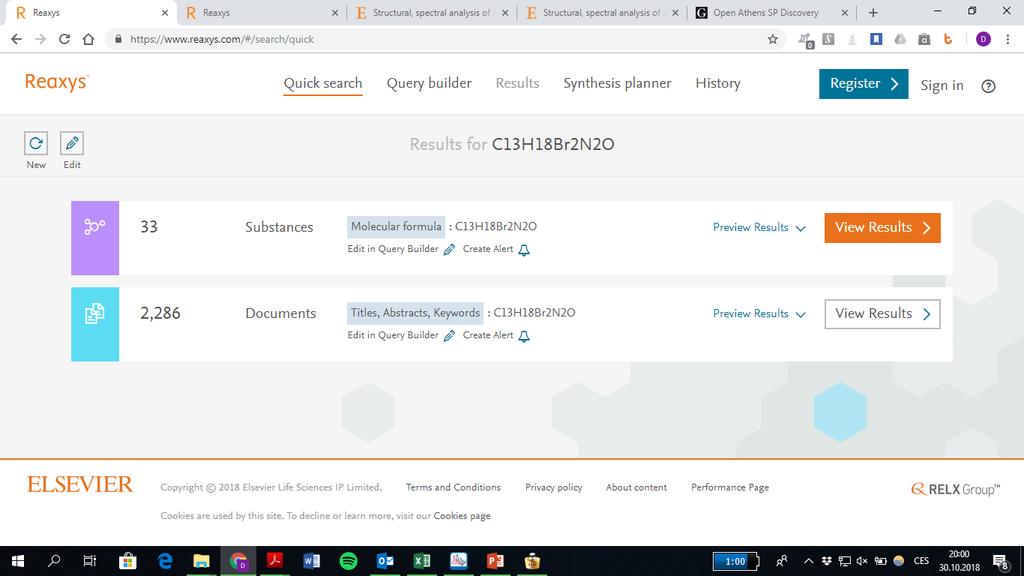Viewport: 1024px width, 576px height.
Task: Click the bell icon beside Substances Create Alert
Action: coord(524,249)
